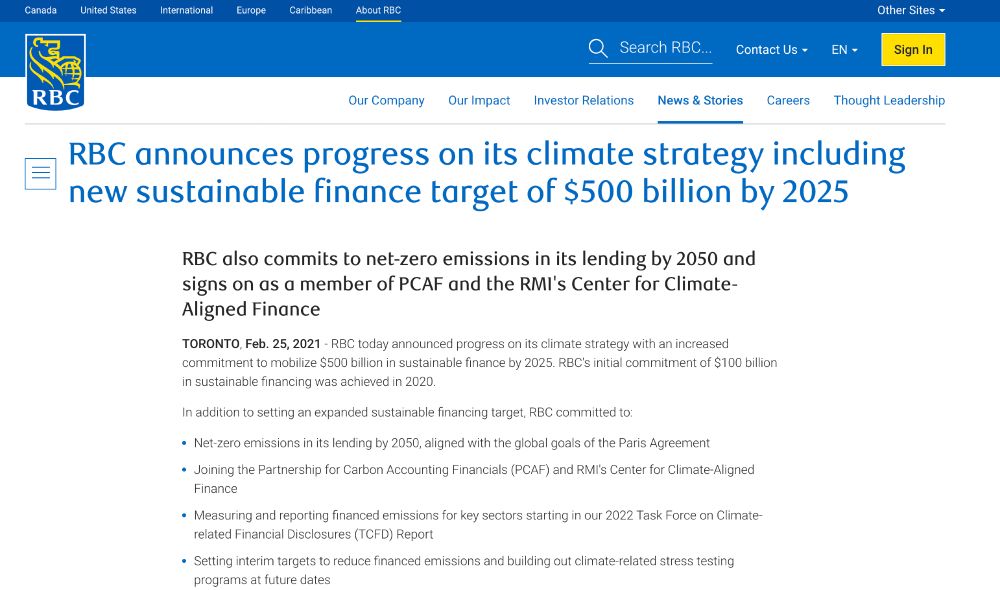1000x590 pixels.
Task: Select the Europe region link
Action: [251, 10]
